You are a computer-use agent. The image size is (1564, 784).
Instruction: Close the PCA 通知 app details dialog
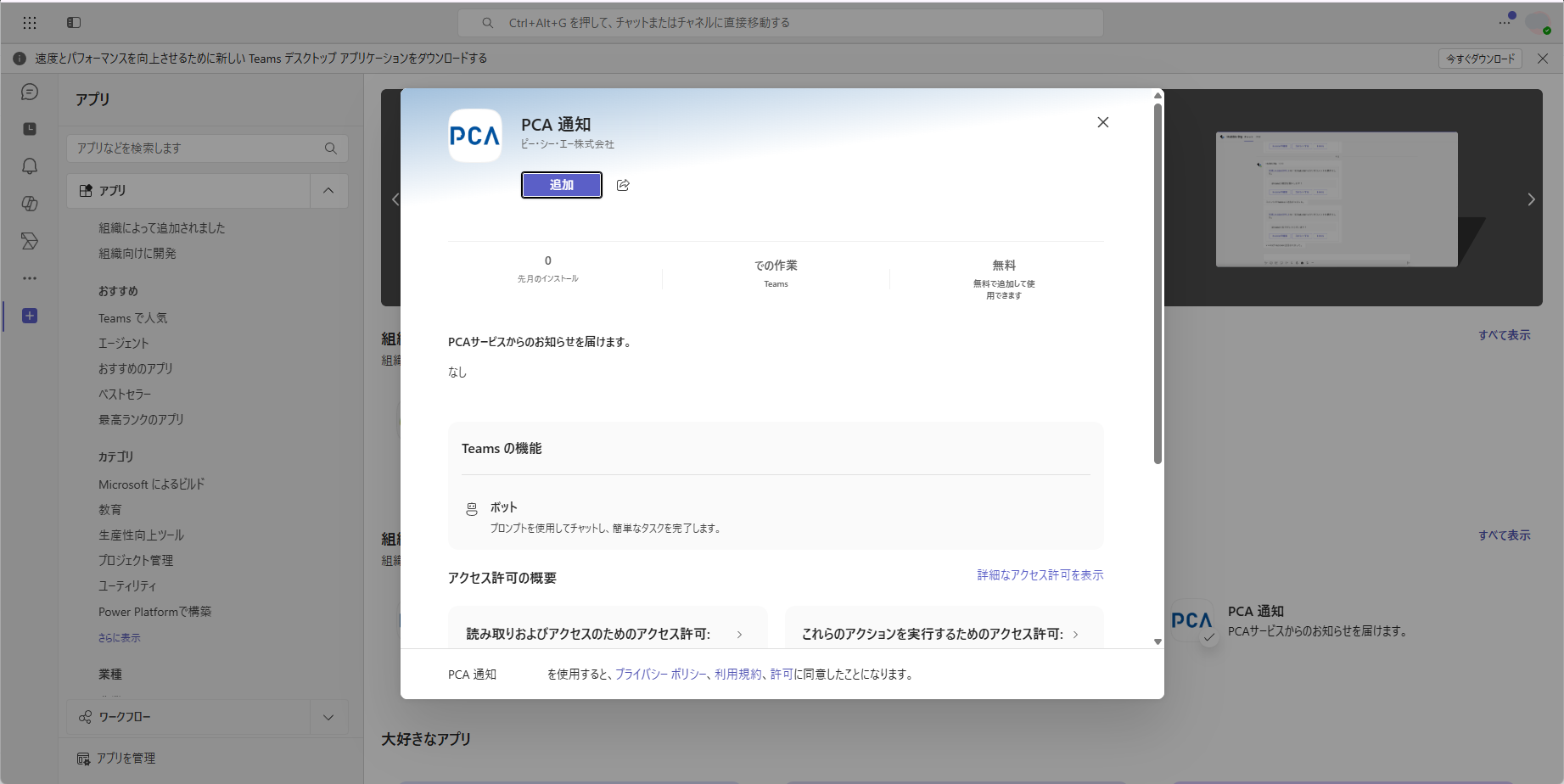coord(1103,122)
